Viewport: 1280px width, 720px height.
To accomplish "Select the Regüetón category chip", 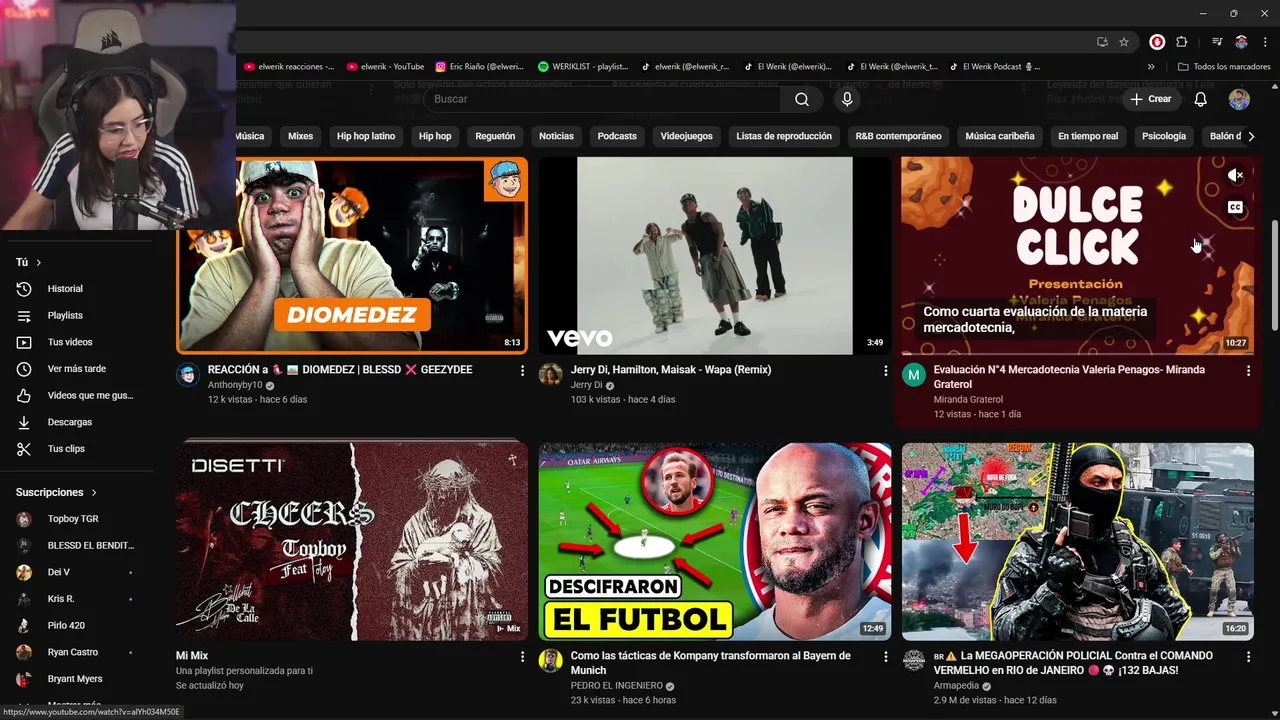I will pyautogui.click(x=495, y=136).
